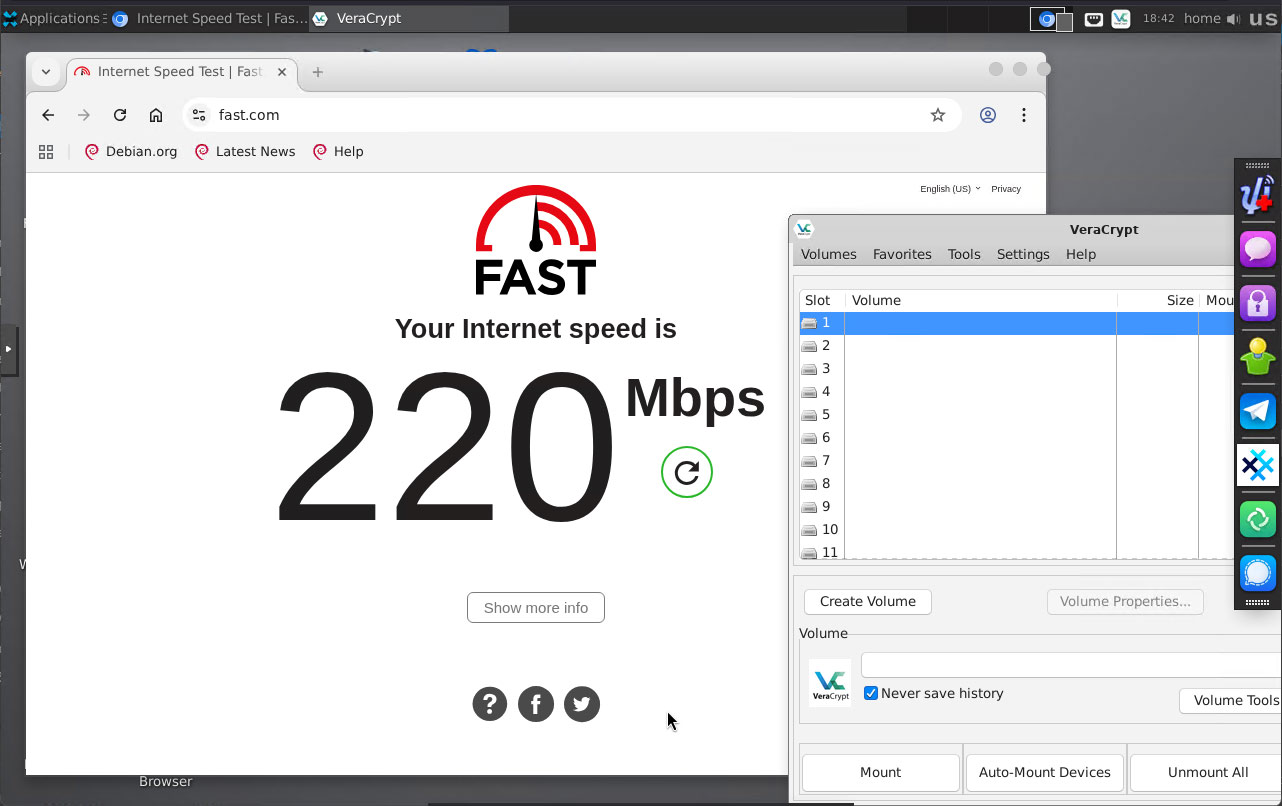Screen dimensions: 1282x806
Task: Select slot 7 in VeraCrypt volume list
Action: pyautogui.click(x=1016, y=461)
